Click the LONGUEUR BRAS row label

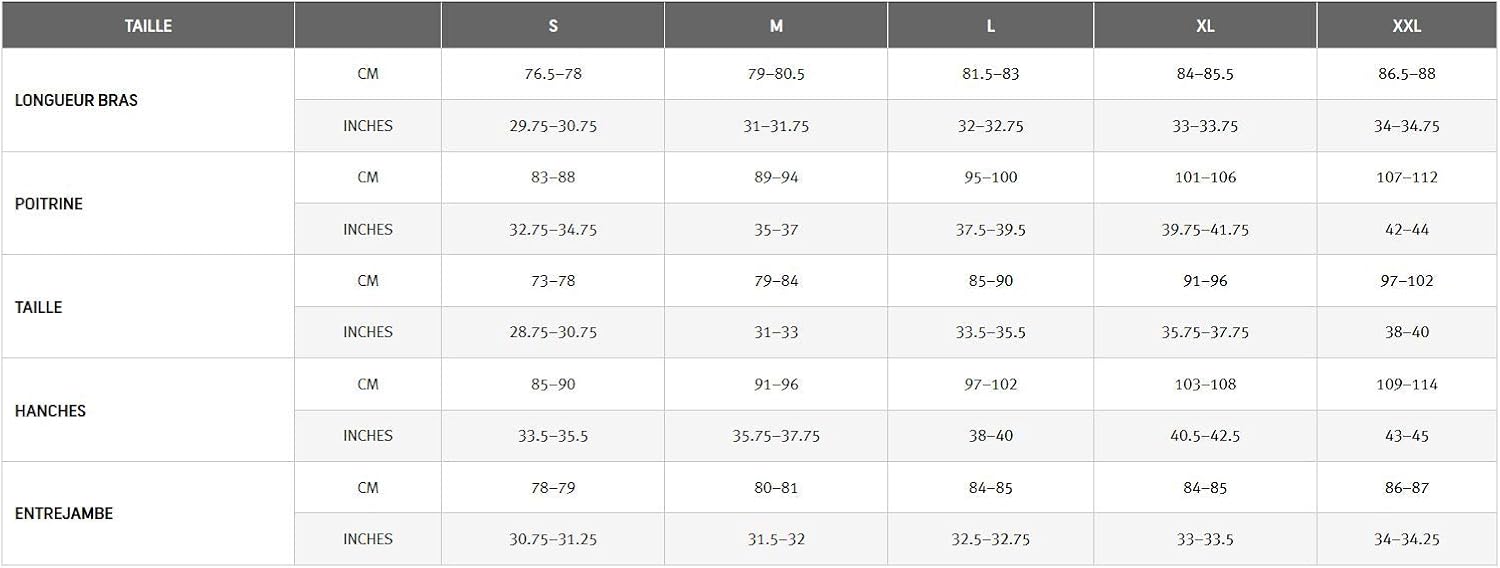click(x=76, y=101)
